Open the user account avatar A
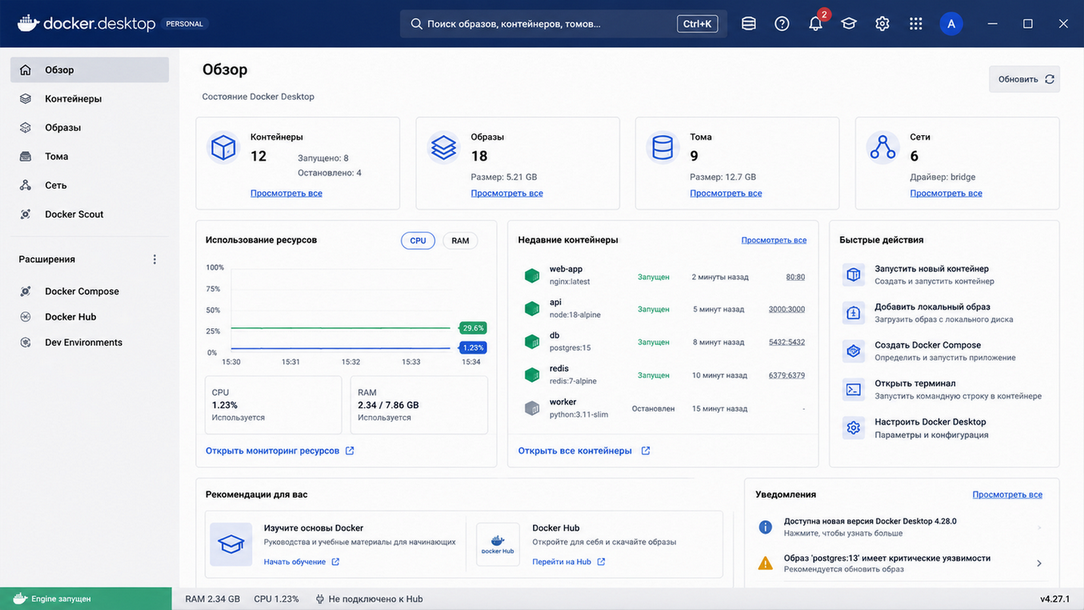 [951, 24]
